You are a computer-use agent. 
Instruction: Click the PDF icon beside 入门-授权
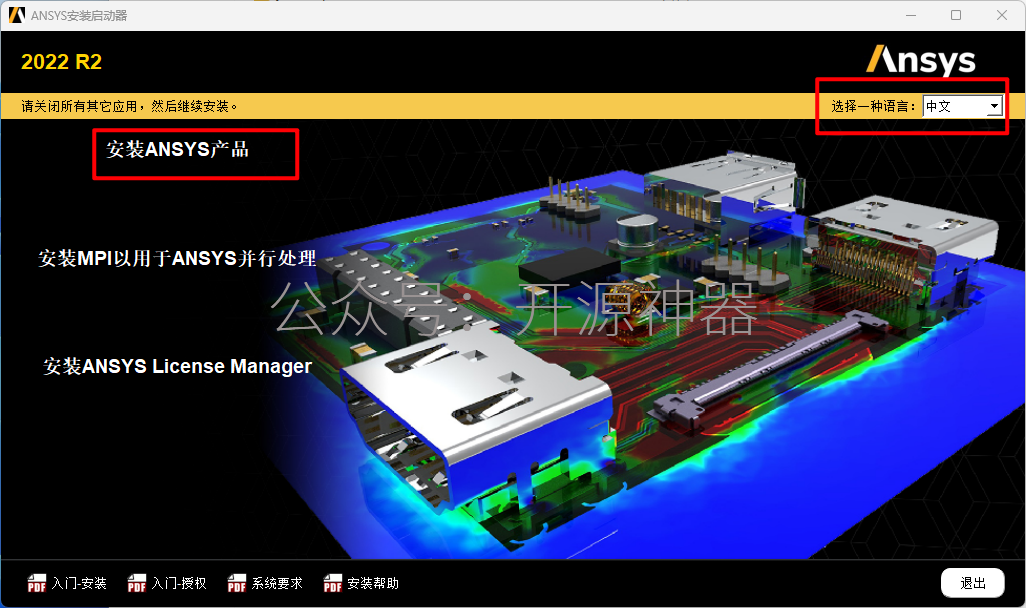(x=137, y=583)
